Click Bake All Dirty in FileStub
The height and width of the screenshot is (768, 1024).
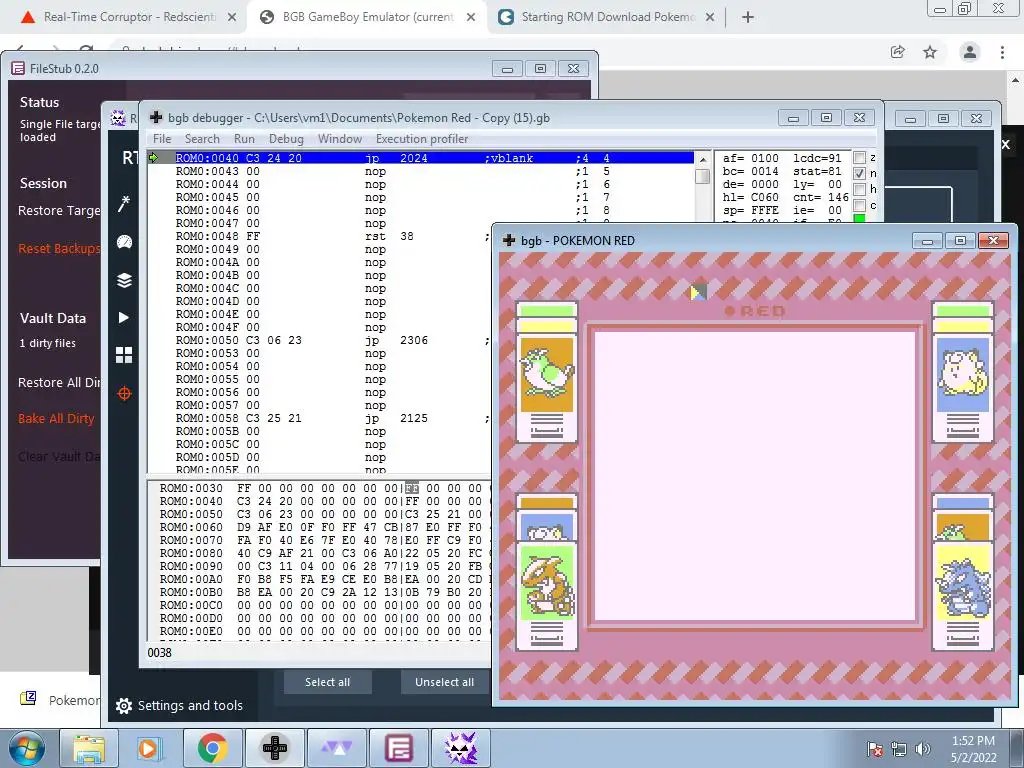point(56,419)
